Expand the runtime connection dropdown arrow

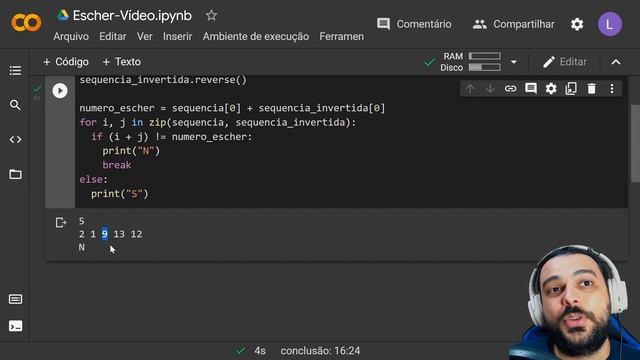(514, 62)
